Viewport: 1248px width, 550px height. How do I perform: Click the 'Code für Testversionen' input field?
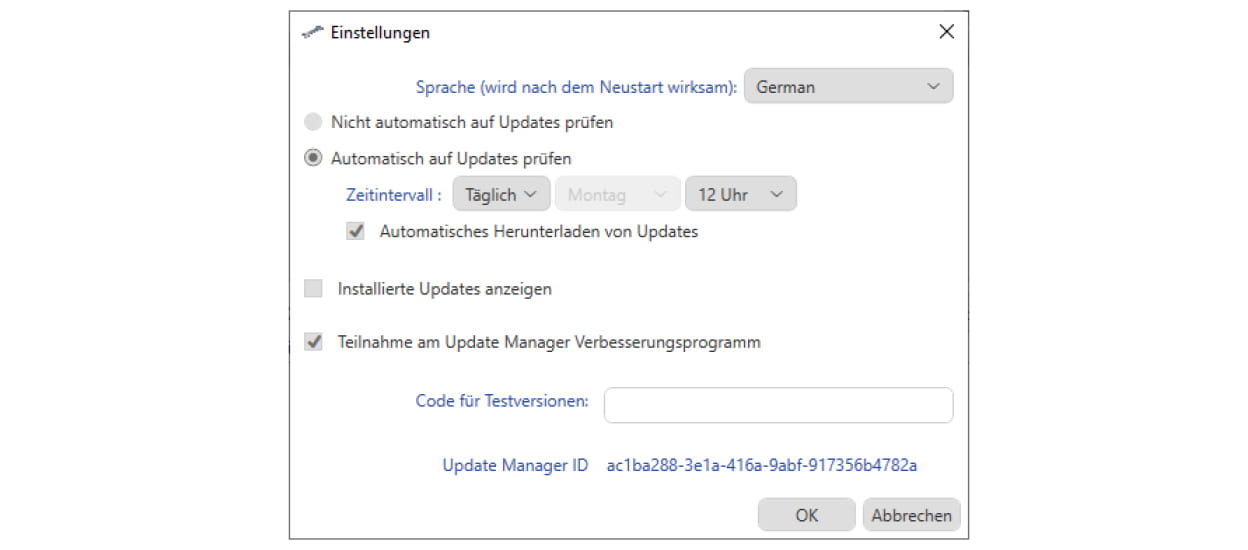(x=778, y=405)
